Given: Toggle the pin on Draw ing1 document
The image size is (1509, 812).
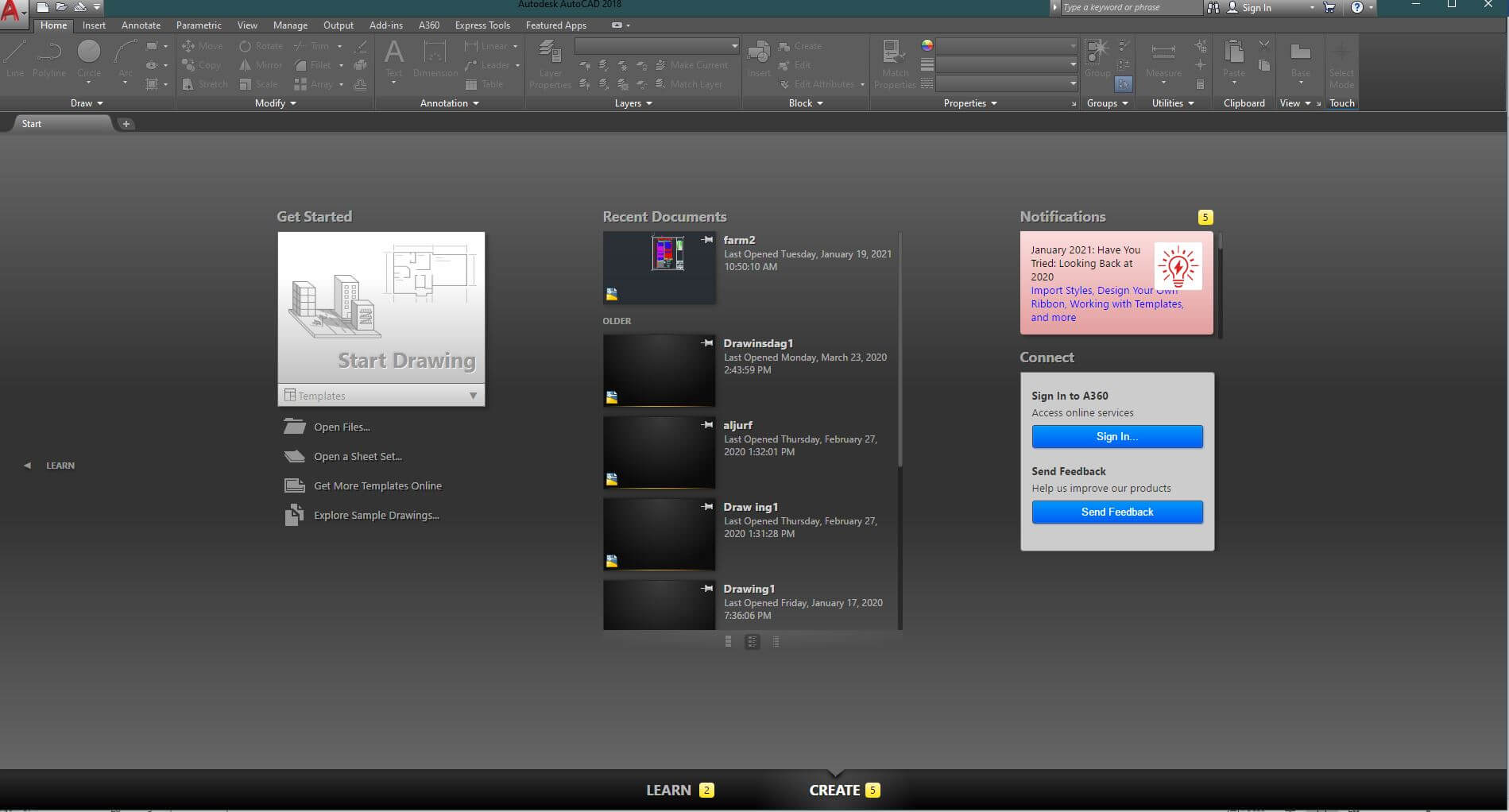Looking at the screenshot, I should 706,507.
